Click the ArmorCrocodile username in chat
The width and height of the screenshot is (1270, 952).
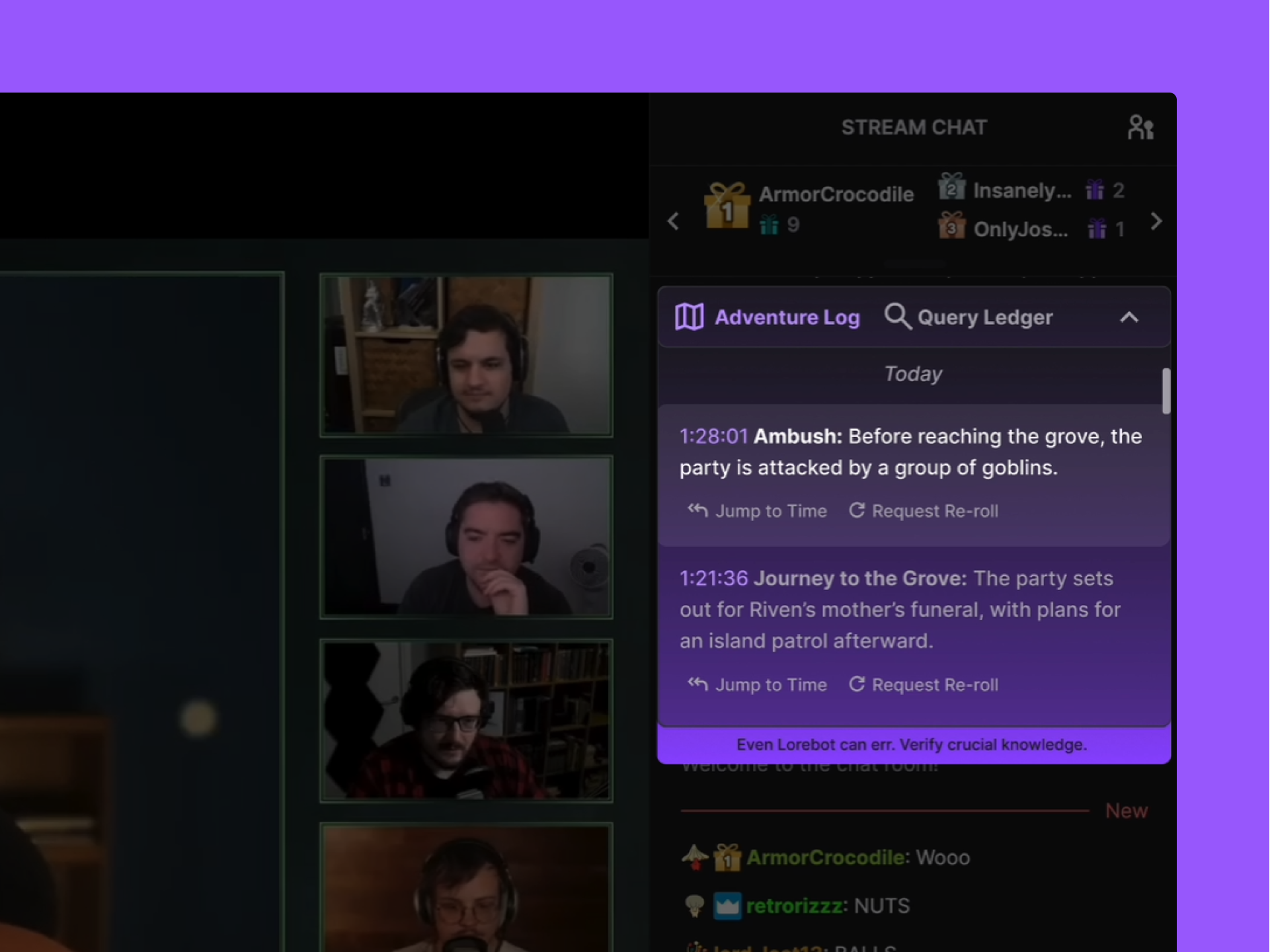tap(826, 857)
